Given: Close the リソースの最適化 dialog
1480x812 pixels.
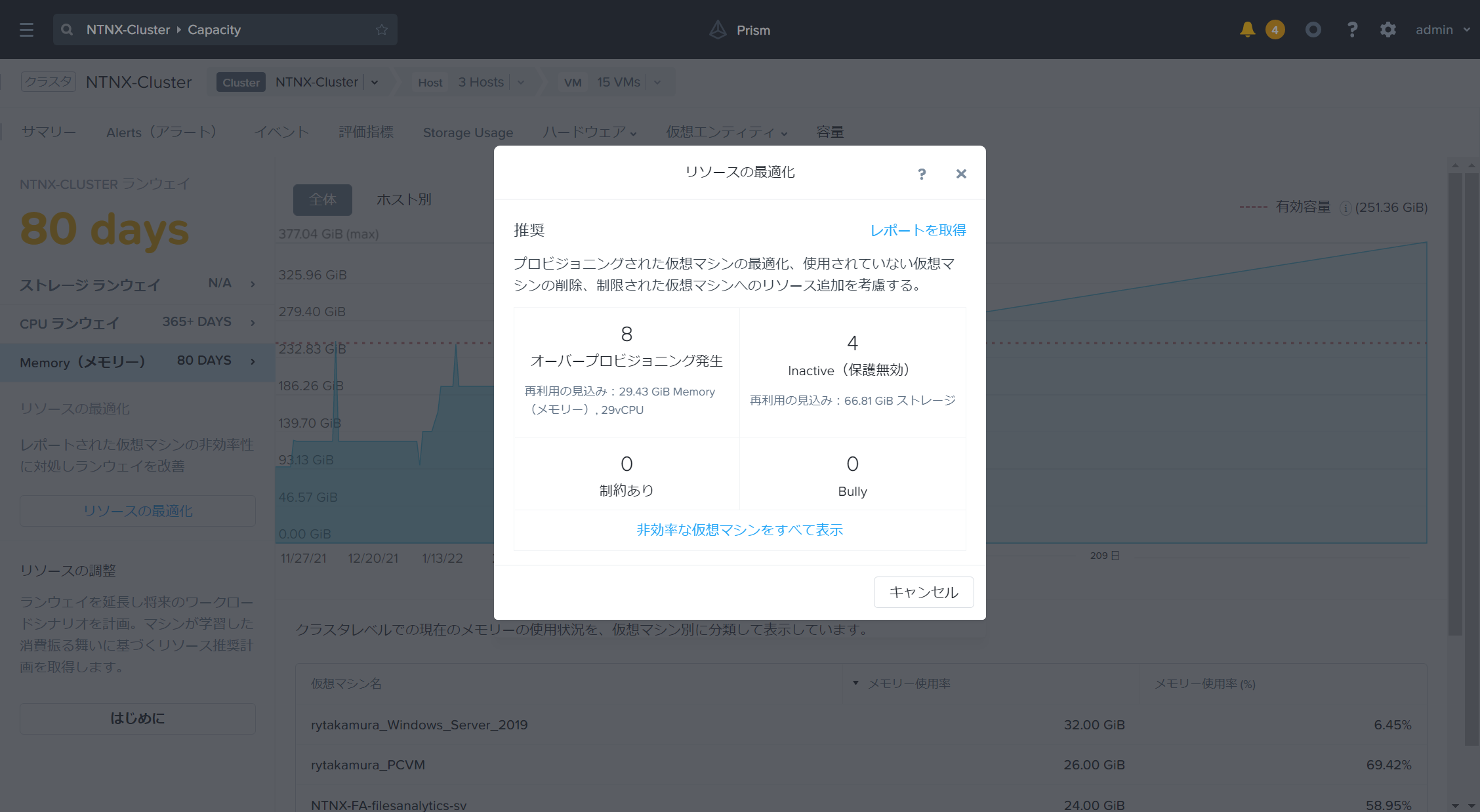Looking at the screenshot, I should pyautogui.click(x=961, y=174).
